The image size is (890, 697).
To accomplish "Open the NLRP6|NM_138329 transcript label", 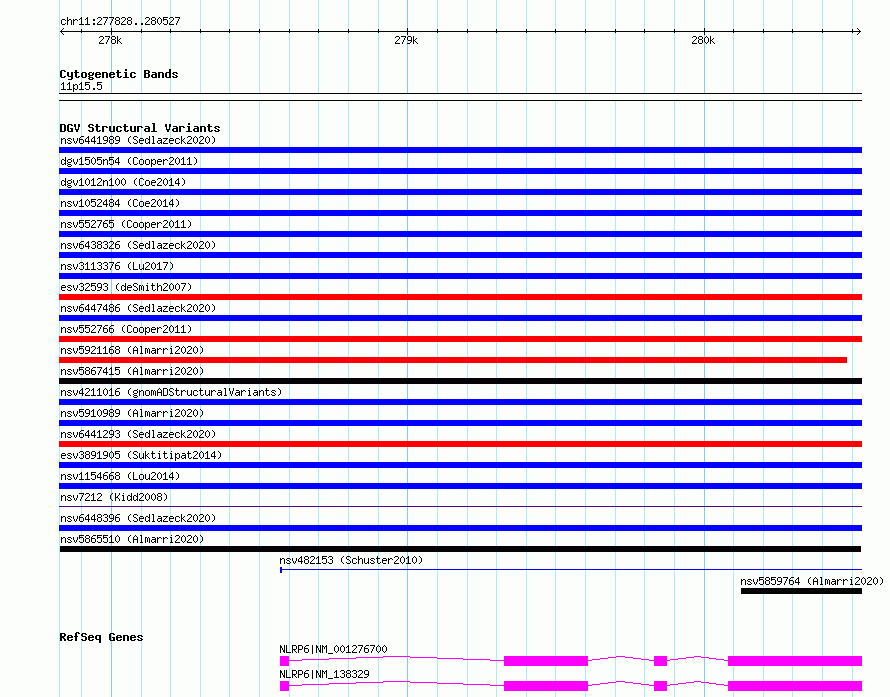I will (324, 674).
